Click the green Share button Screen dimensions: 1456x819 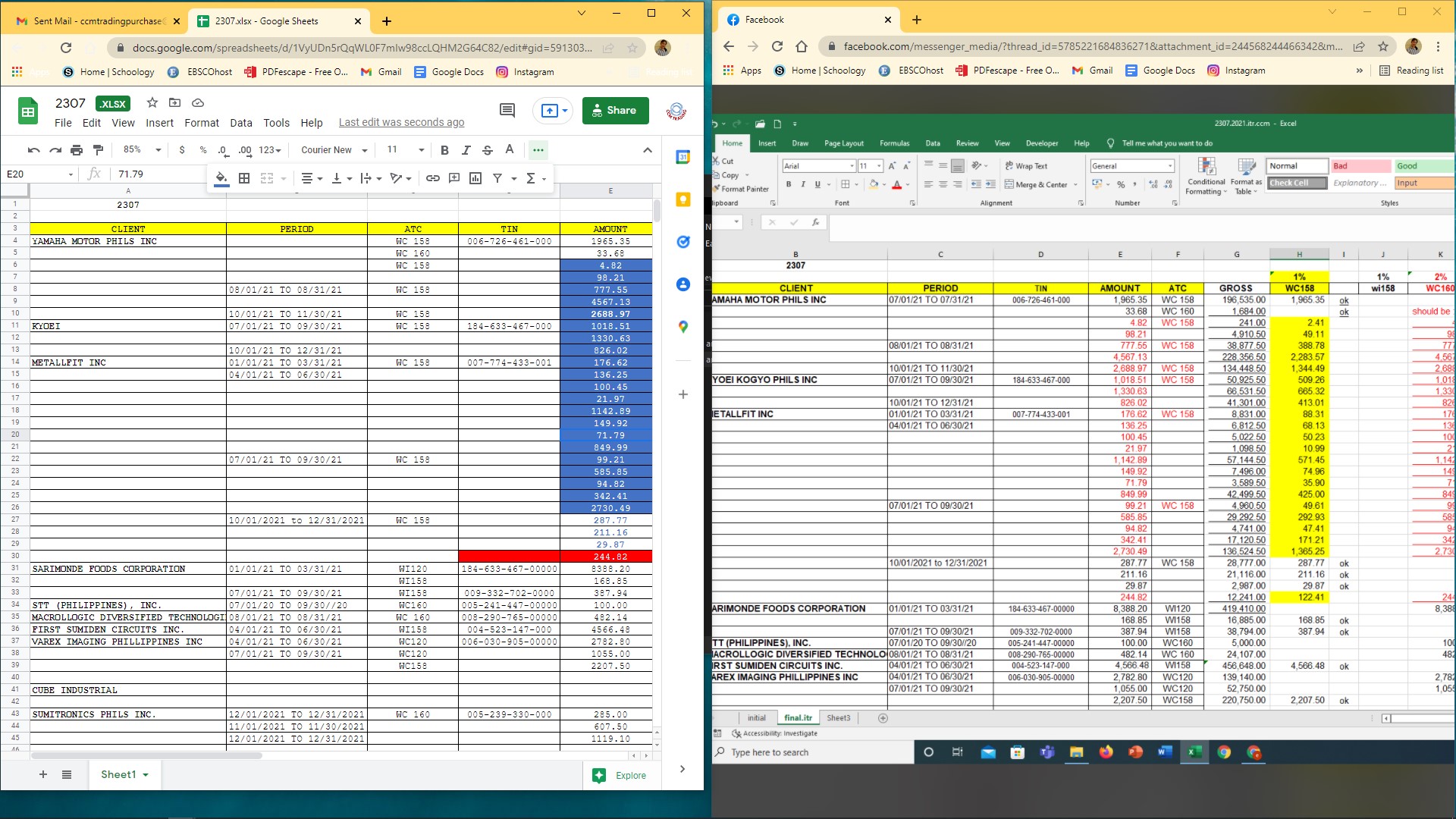615,110
